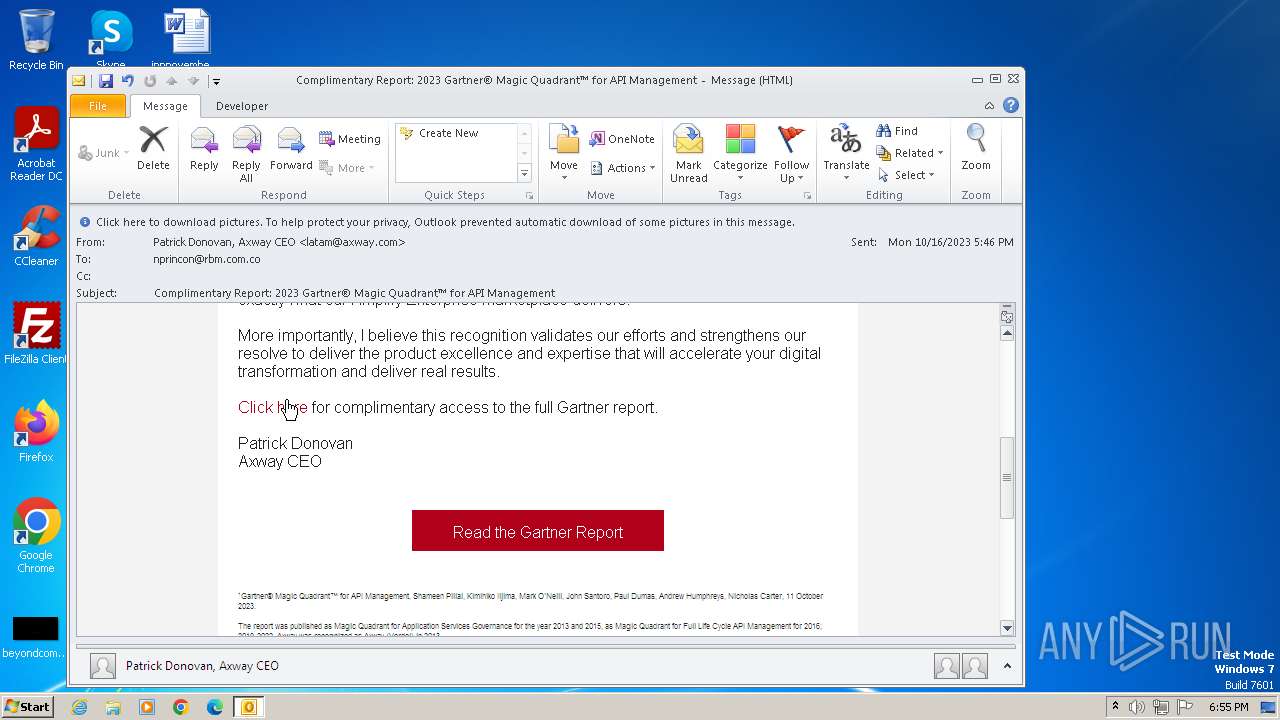Click the message scrollbar thumb
Image resolution: width=1280 pixels, height=720 pixels.
tap(1007, 477)
